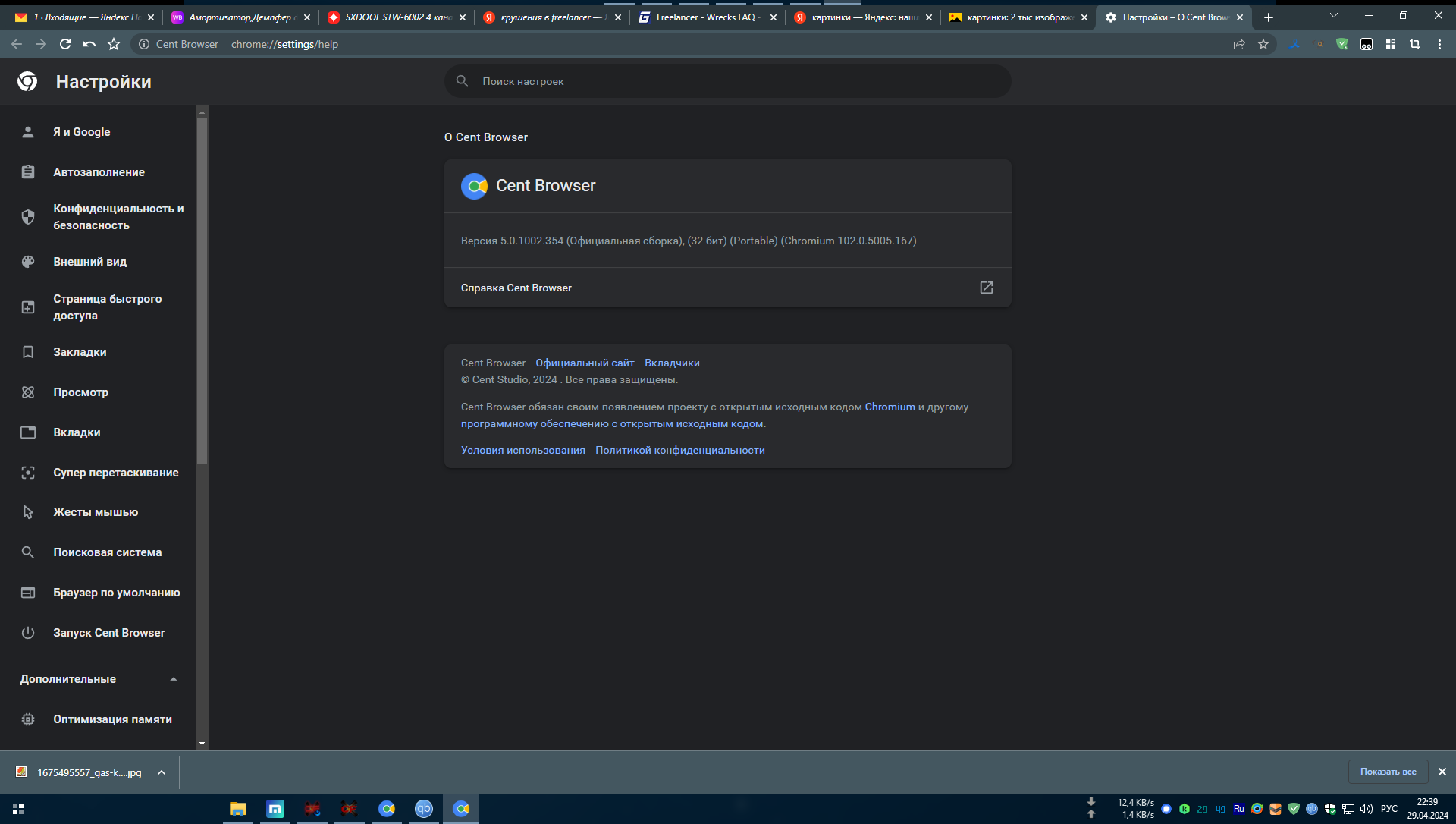The width and height of the screenshot is (1456, 824).
Task: Click the privacy shield icon in sidebar
Action: point(28,217)
